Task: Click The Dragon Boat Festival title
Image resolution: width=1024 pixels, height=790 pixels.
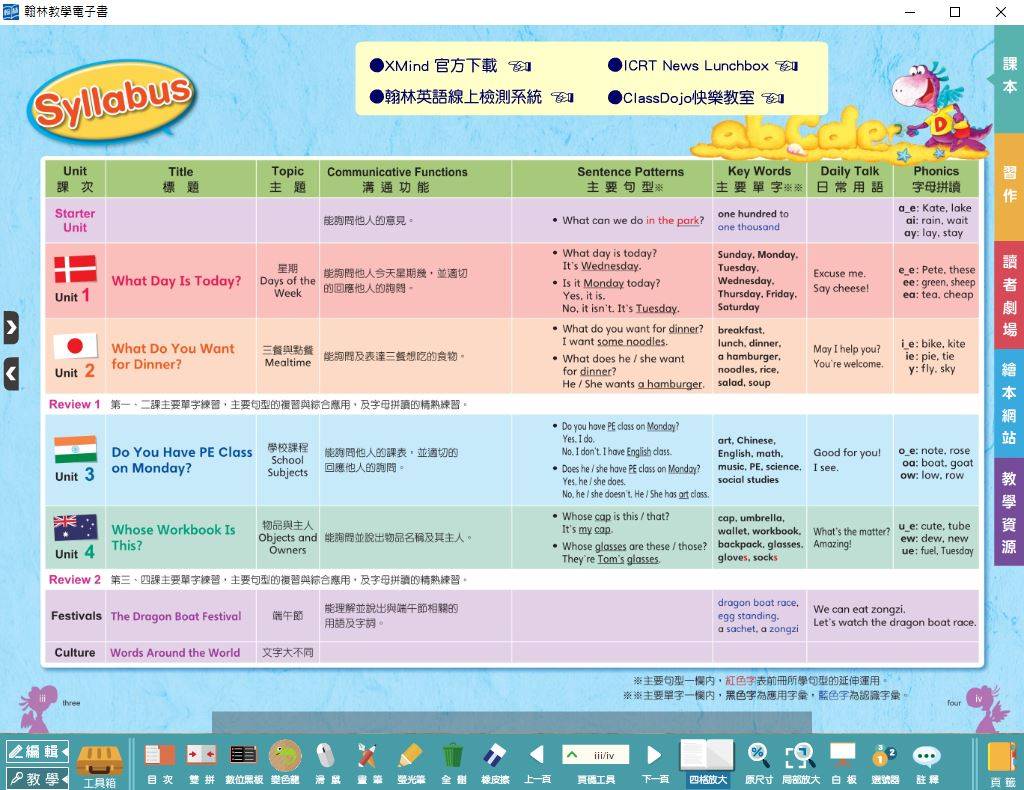Action: (176, 616)
